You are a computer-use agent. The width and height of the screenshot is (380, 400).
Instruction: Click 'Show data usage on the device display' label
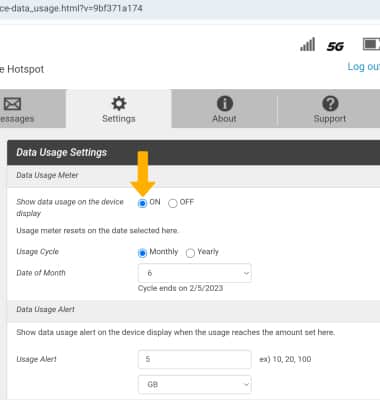[x=70, y=208]
